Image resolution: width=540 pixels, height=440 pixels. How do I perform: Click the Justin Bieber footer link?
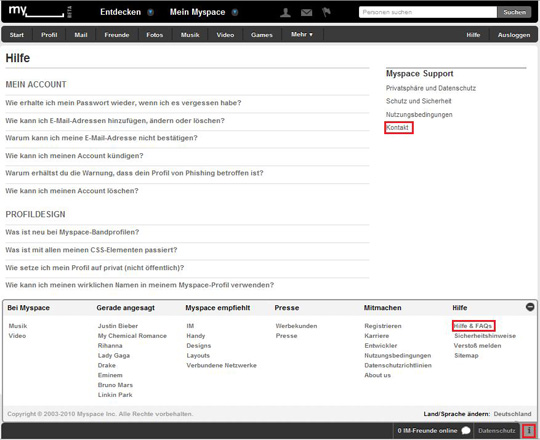pos(118,326)
